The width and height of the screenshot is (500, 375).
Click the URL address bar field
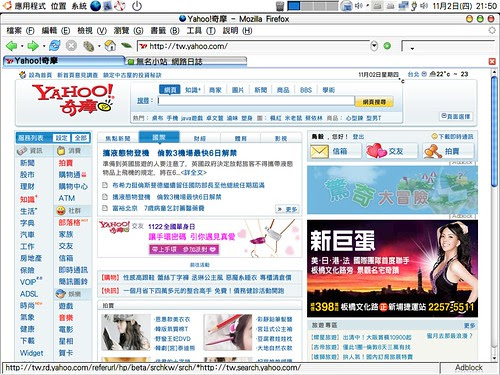tap(254, 46)
